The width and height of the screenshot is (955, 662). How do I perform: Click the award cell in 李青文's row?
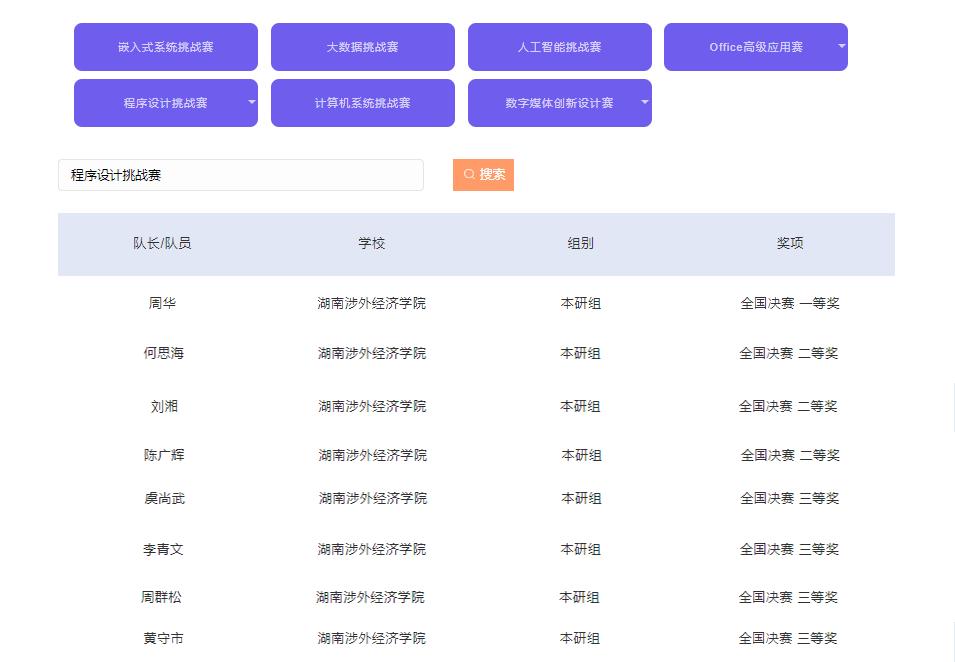pyautogui.click(x=789, y=549)
